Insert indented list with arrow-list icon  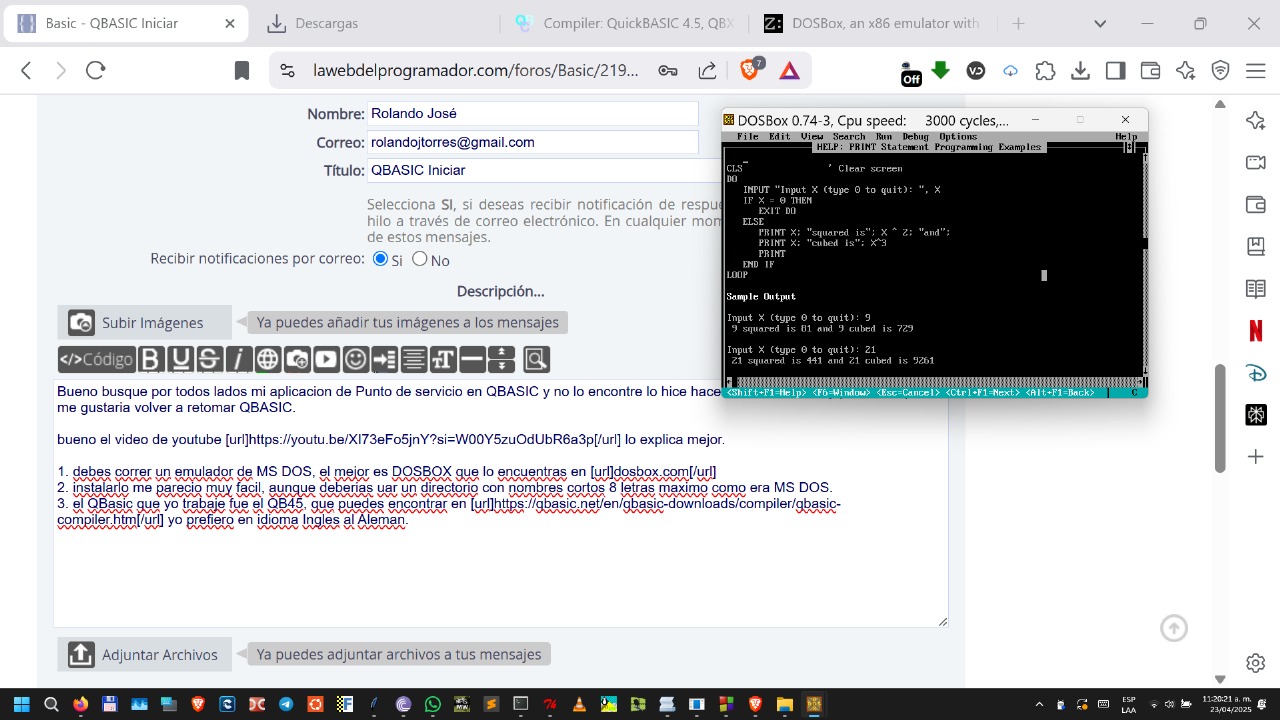(x=384, y=359)
